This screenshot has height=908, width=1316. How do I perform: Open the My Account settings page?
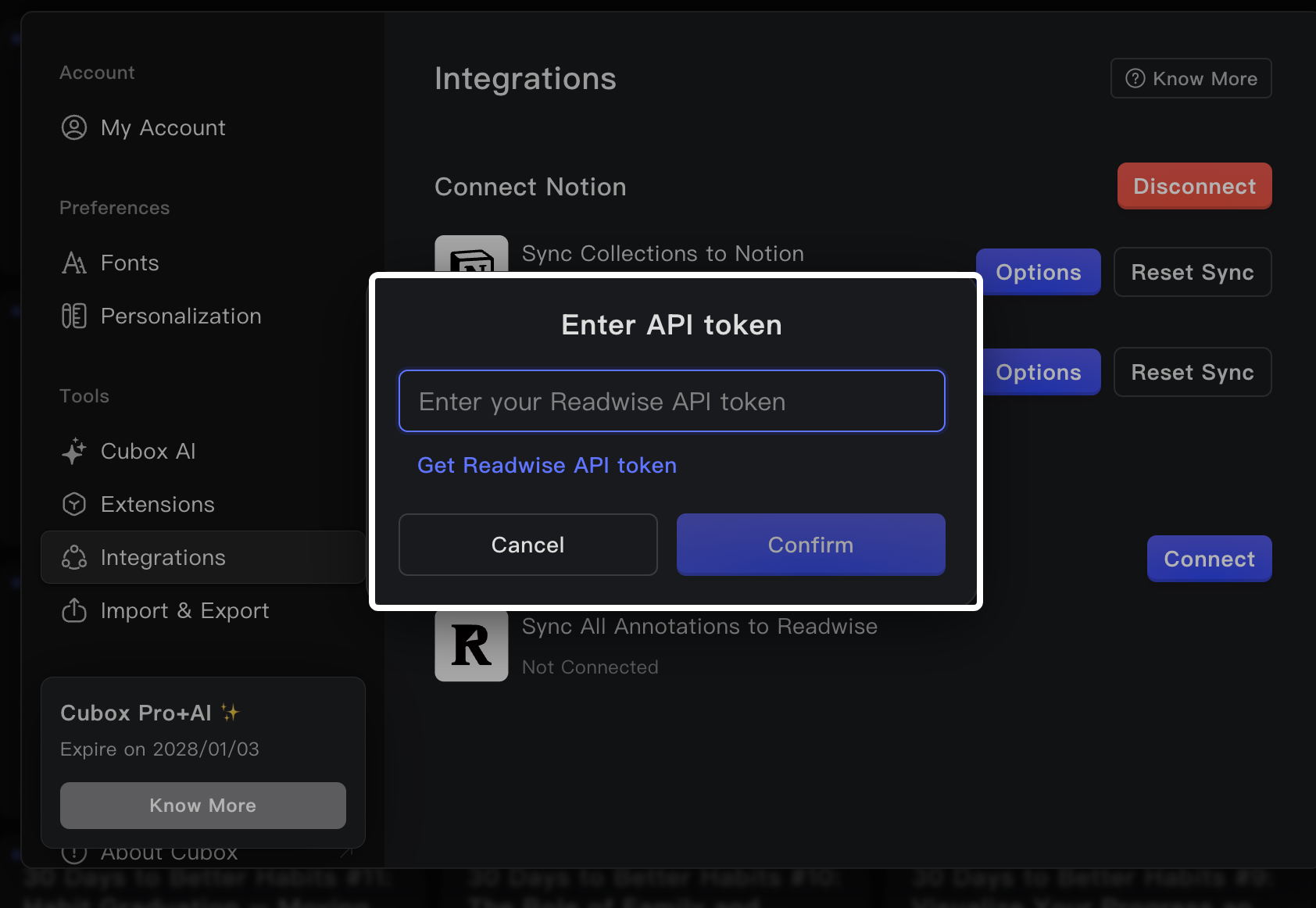pyautogui.click(x=163, y=127)
